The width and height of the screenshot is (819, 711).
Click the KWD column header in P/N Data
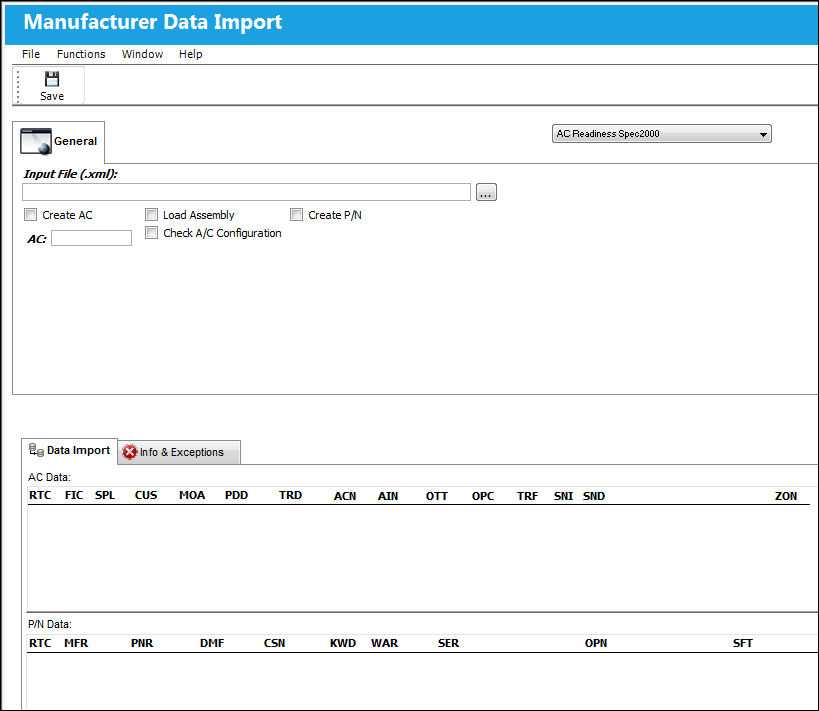pos(343,643)
